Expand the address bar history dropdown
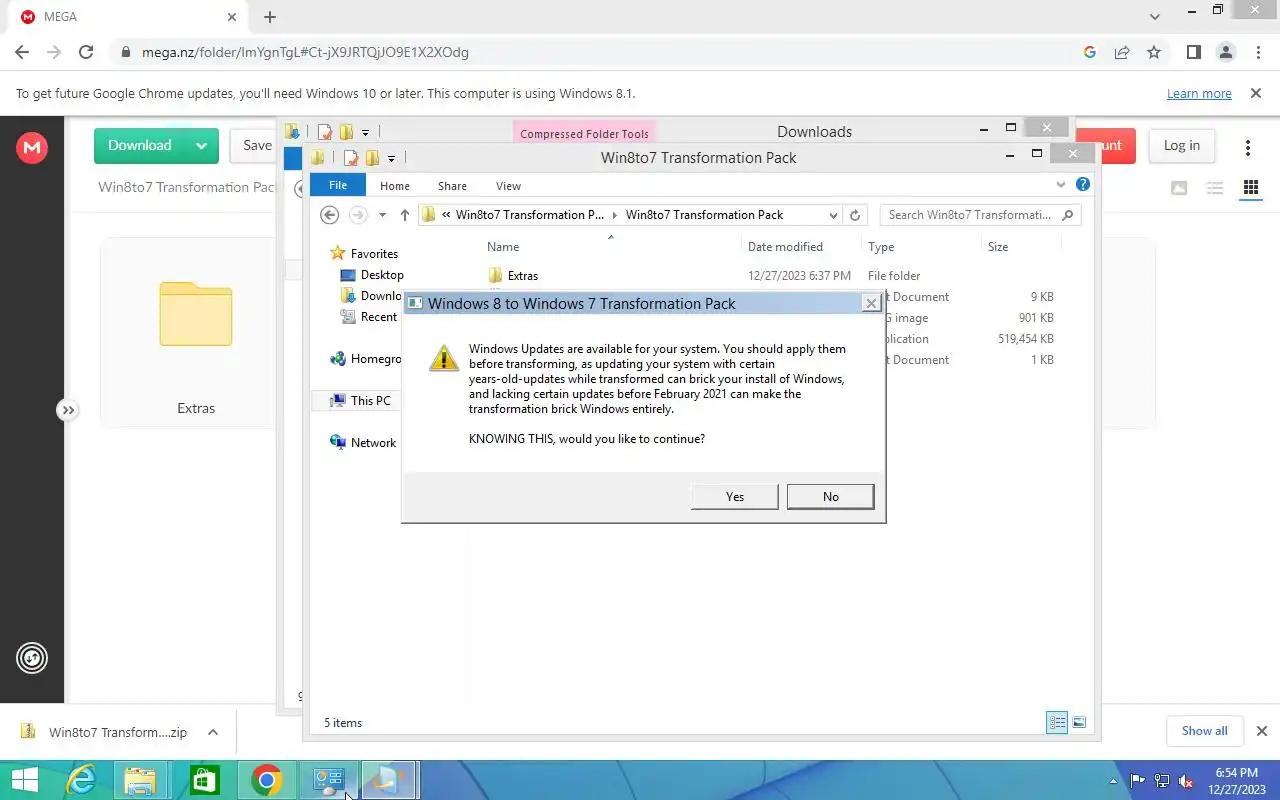The height and width of the screenshot is (800, 1280). point(834,215)
